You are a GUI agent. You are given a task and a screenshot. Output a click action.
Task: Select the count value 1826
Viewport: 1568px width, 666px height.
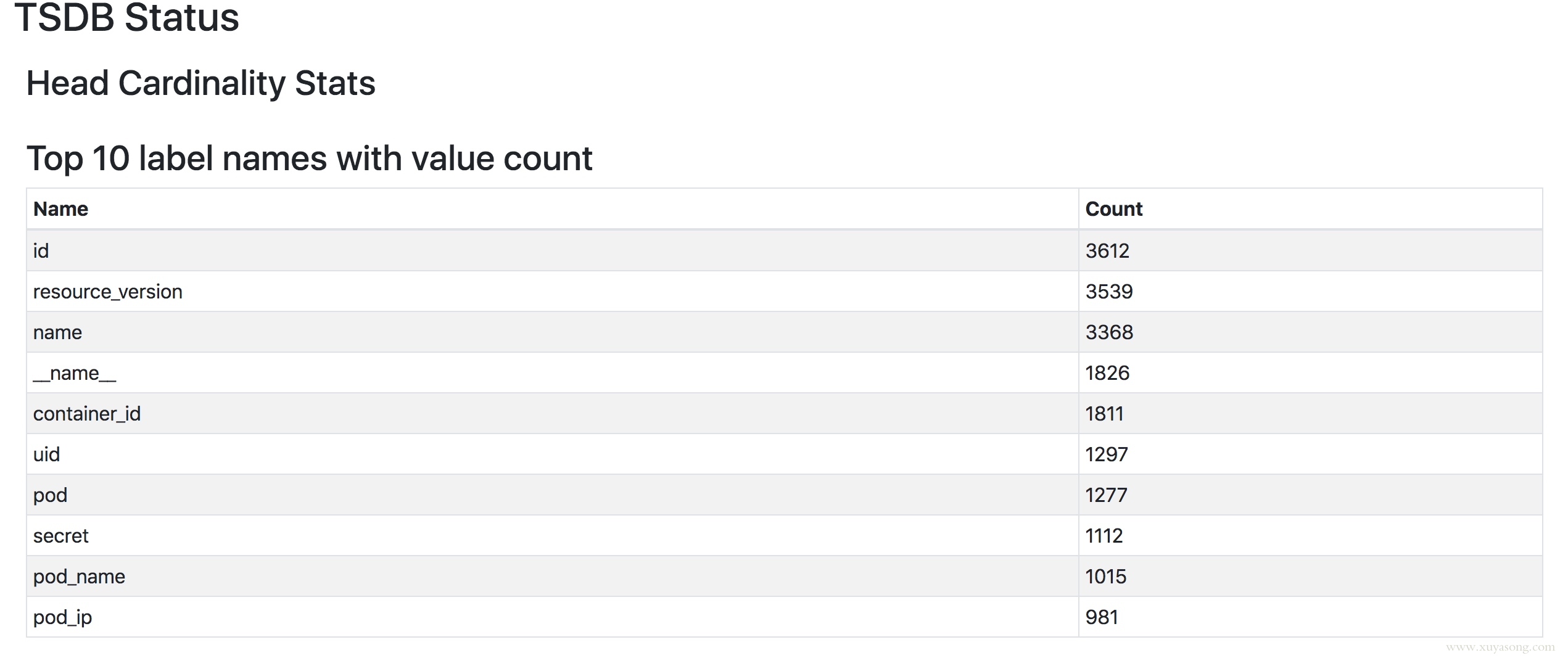click(x=1107, y=373)
